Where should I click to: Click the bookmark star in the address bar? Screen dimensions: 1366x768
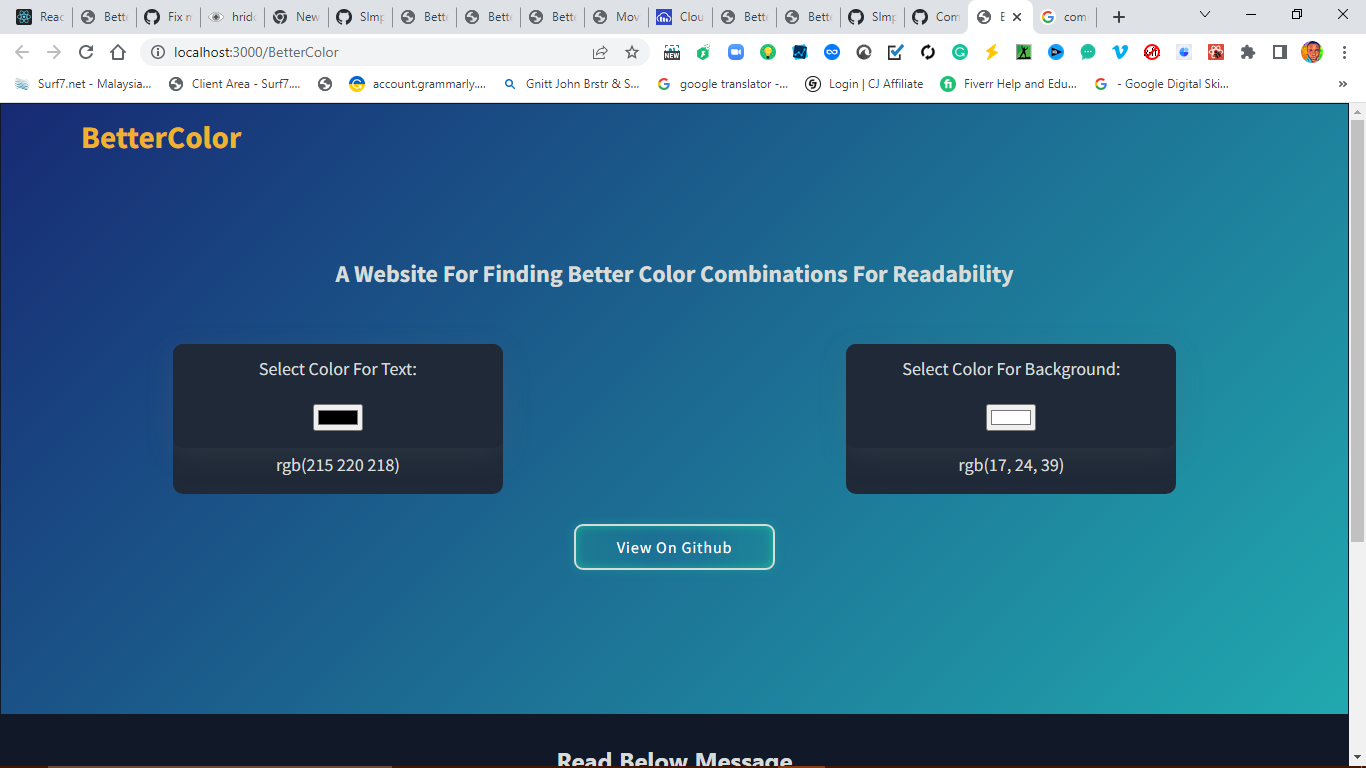631,51
